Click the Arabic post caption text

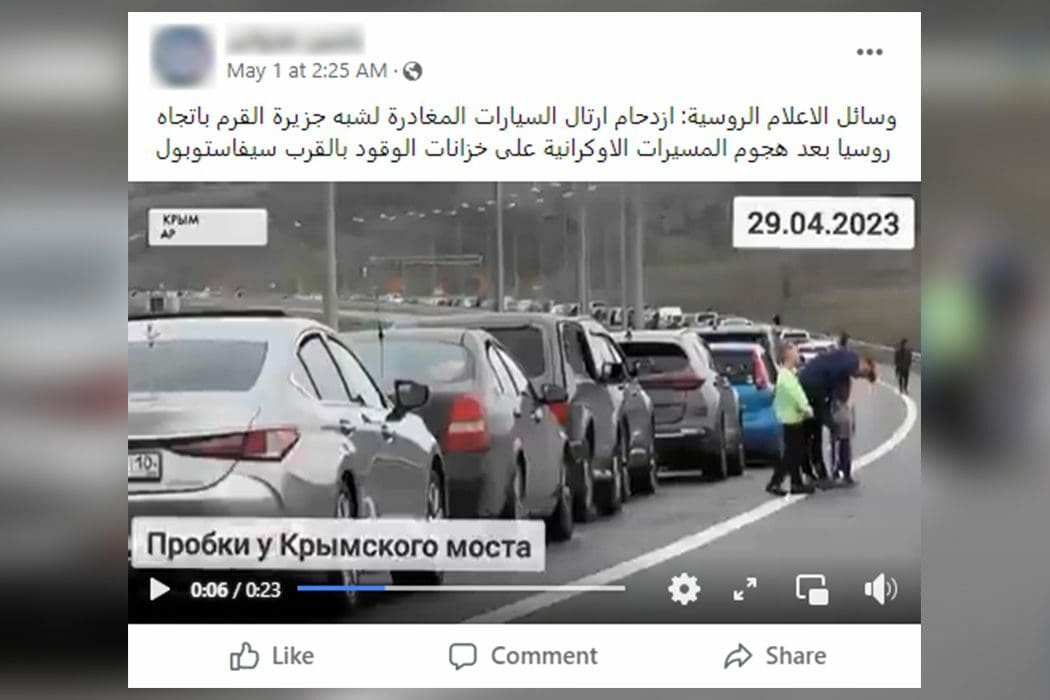[x=525, y=133]
